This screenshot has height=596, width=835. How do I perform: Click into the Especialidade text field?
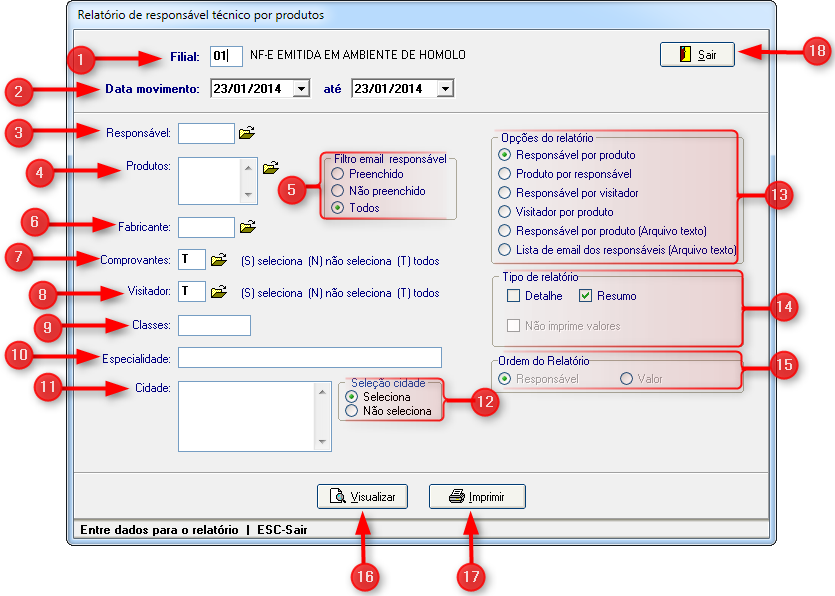(x=310, y=358)
